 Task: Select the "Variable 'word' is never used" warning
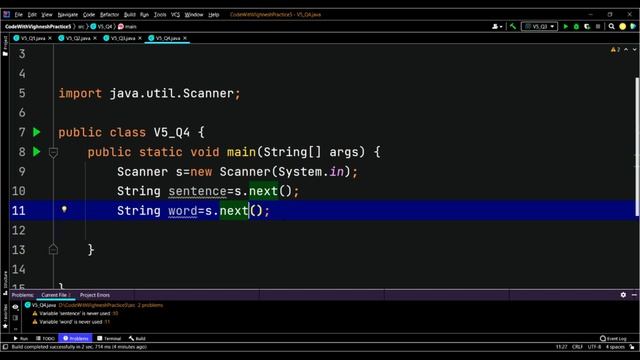pos(71,322)
